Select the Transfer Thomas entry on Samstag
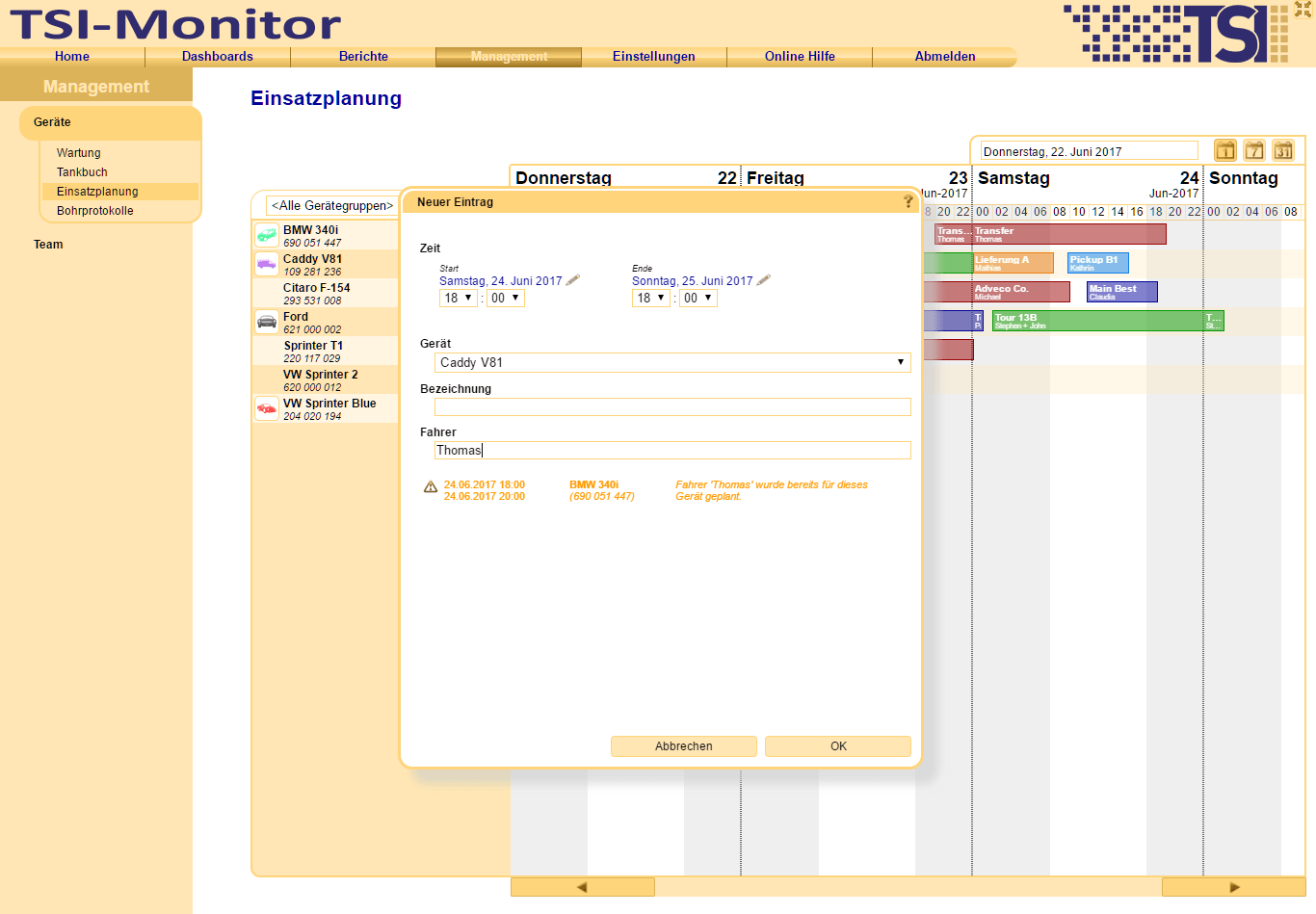The height and width of the screenshot is (914, 1316). coord(1069,234)
